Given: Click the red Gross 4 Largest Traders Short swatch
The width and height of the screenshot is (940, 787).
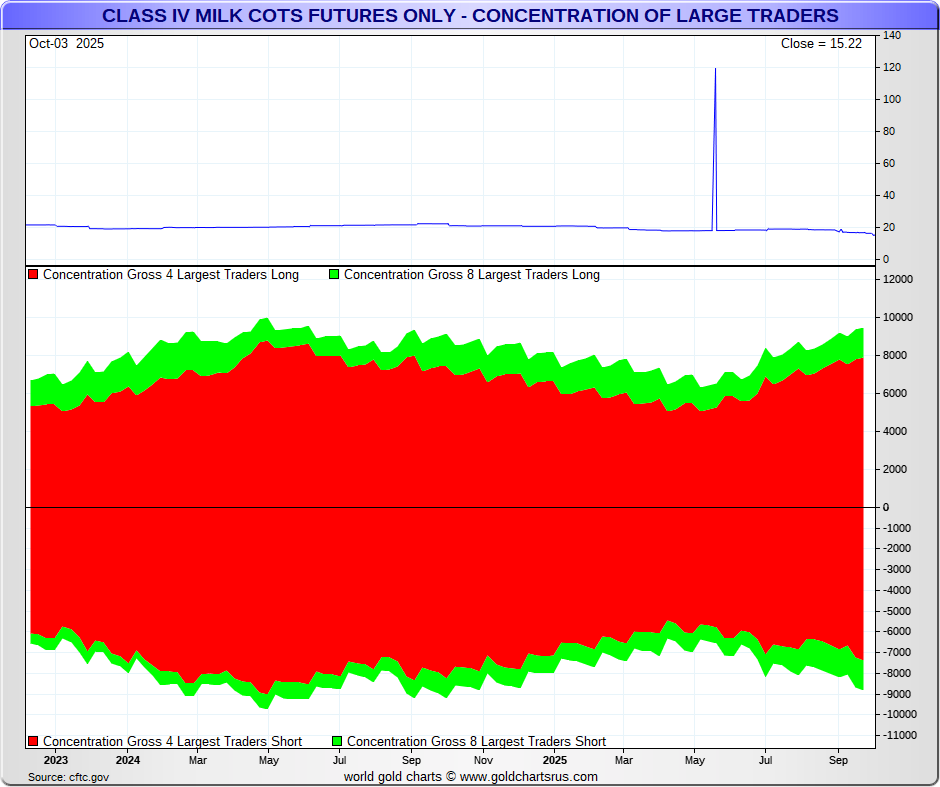Looking at the screenshot, I should click(34, 742).
